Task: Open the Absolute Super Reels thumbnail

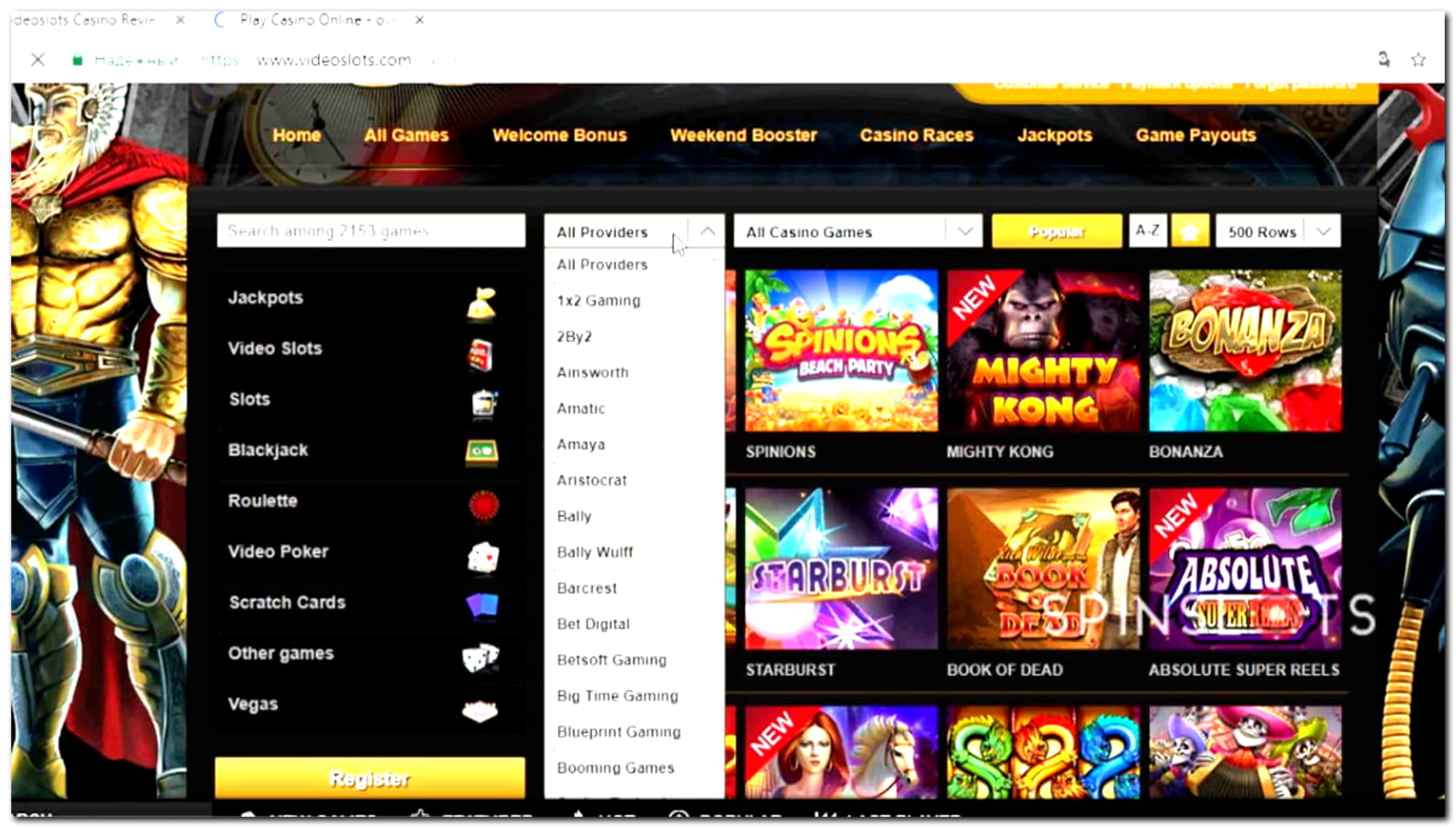Action: coord(1245,568)
